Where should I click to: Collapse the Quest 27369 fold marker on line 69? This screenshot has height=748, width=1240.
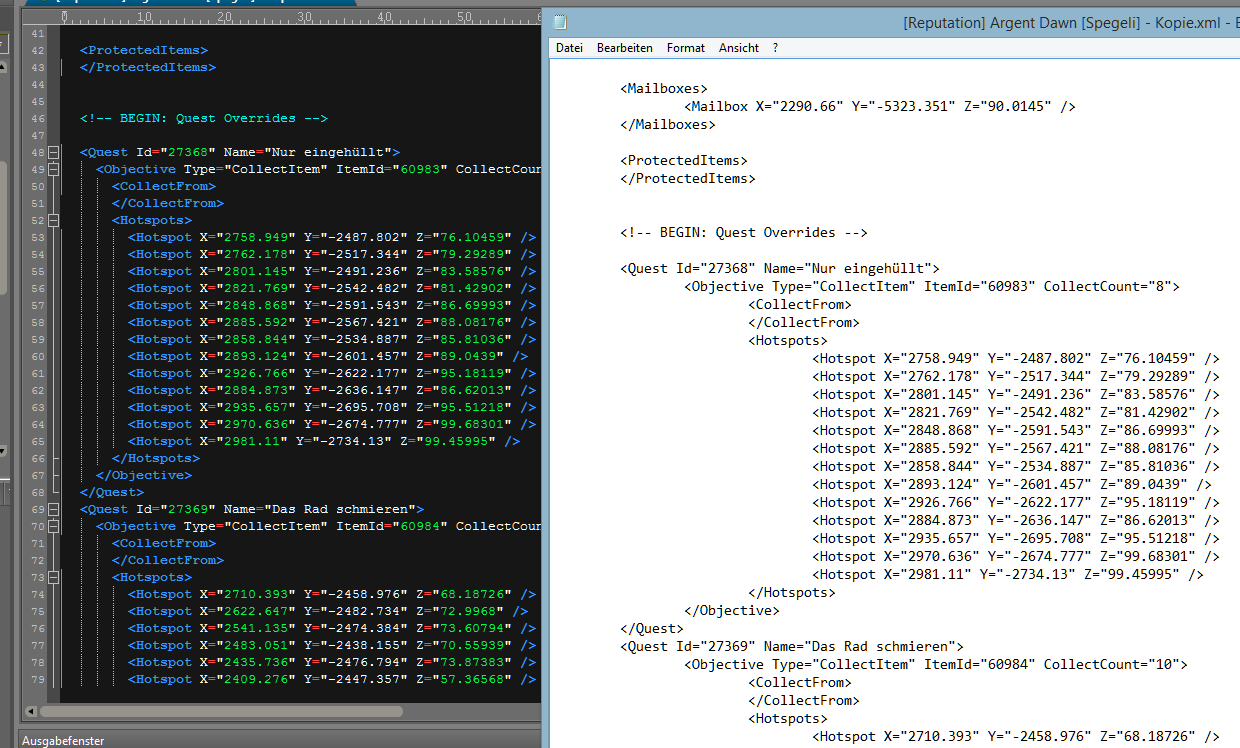(52, 510)
